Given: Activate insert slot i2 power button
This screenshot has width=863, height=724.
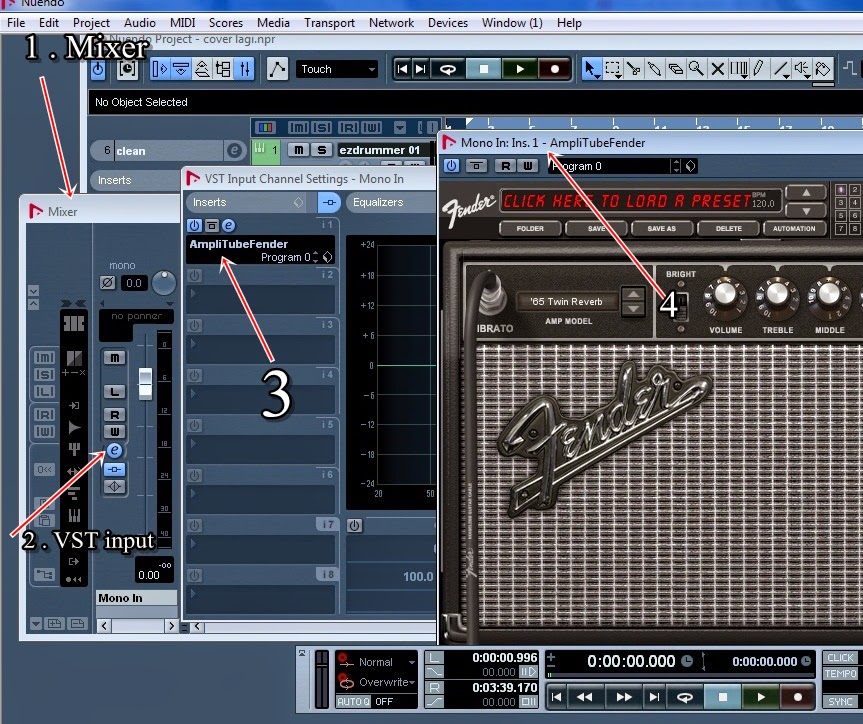Looking at the screenshot, I should (x=194, y=275).
